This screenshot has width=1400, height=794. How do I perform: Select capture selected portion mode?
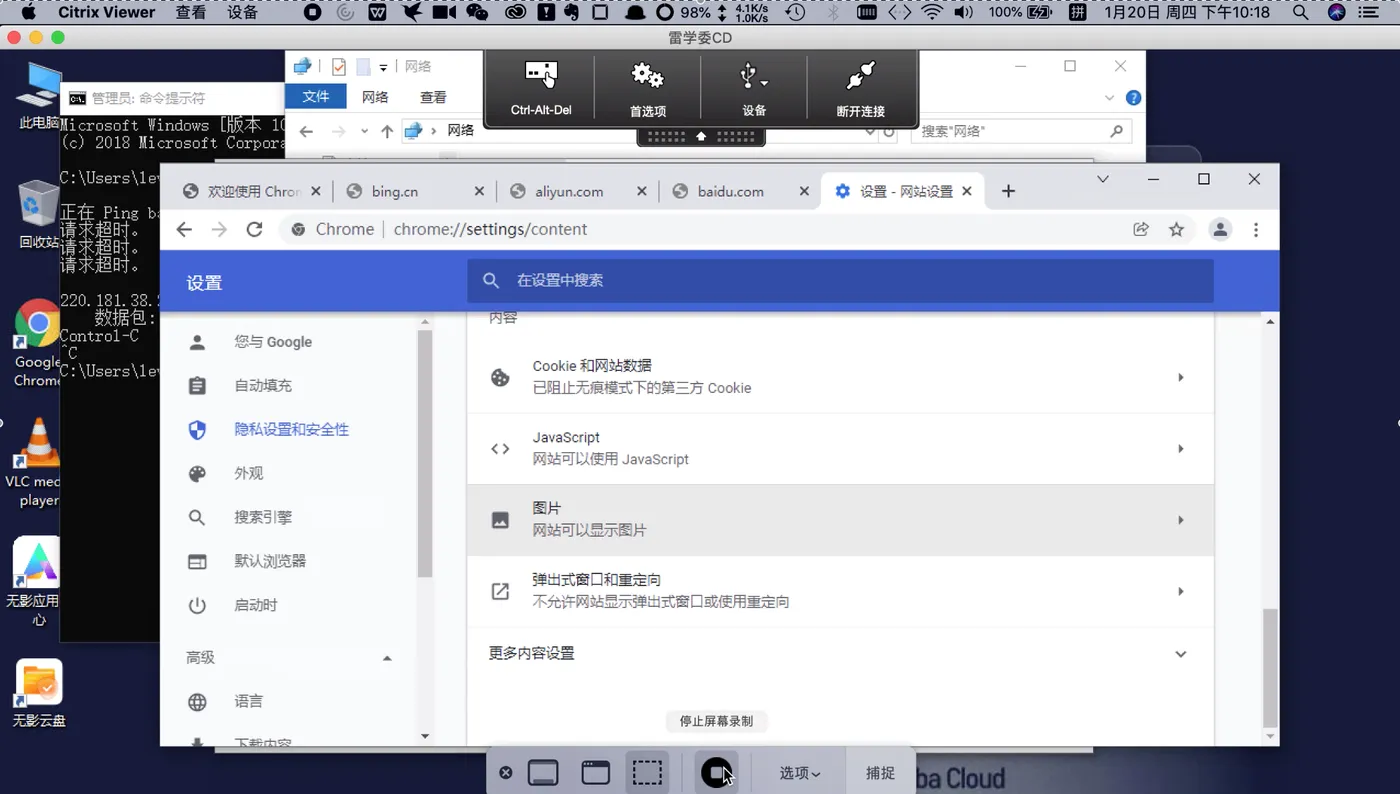[648, 773]
